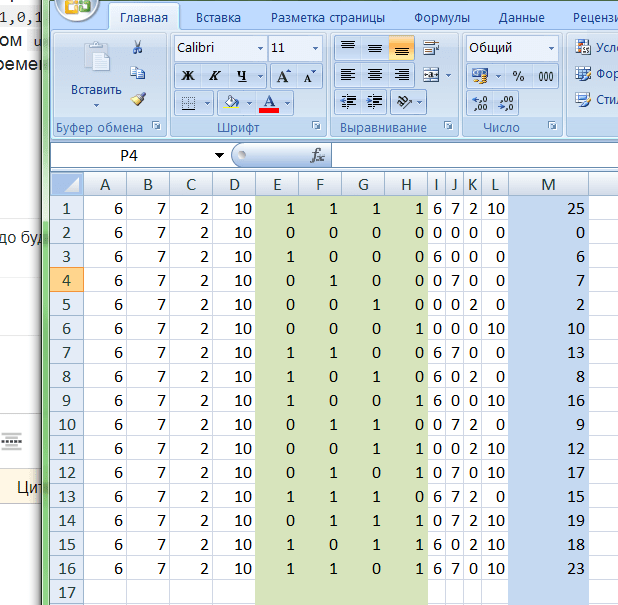
Task: Open format as table icon
Action: [583, 73]
